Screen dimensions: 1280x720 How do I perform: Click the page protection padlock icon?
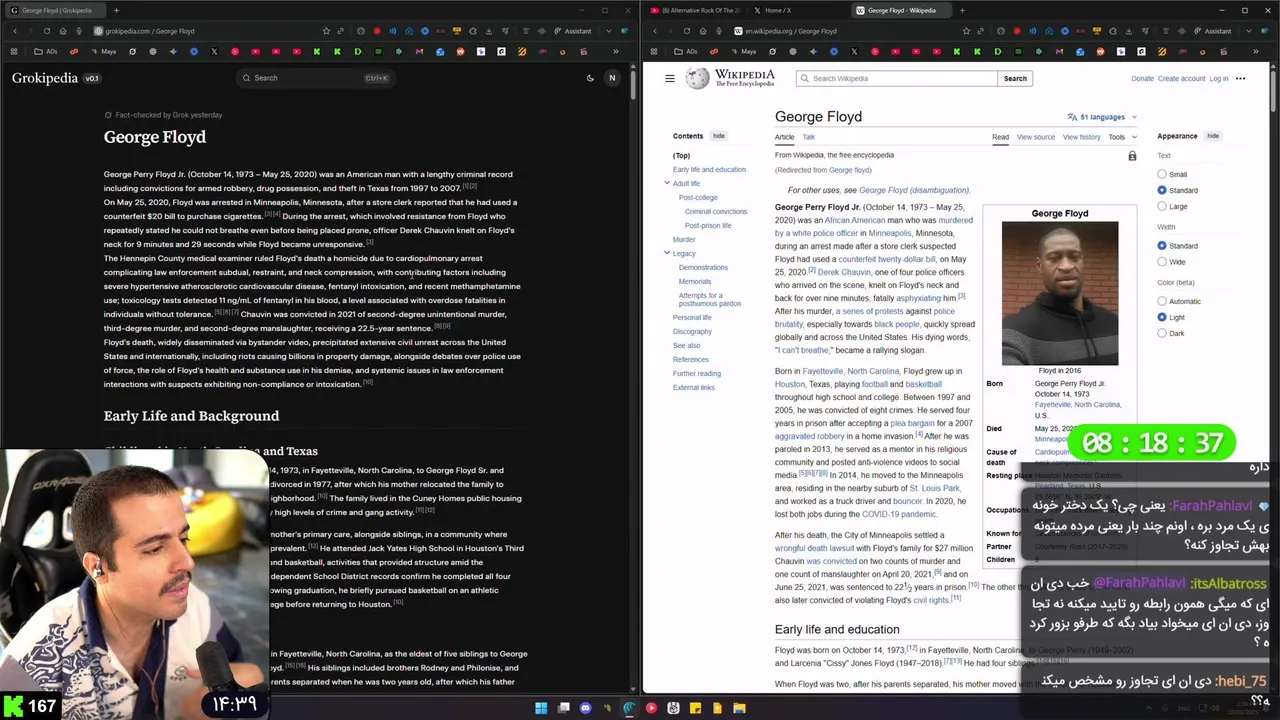coord(1132,156)
